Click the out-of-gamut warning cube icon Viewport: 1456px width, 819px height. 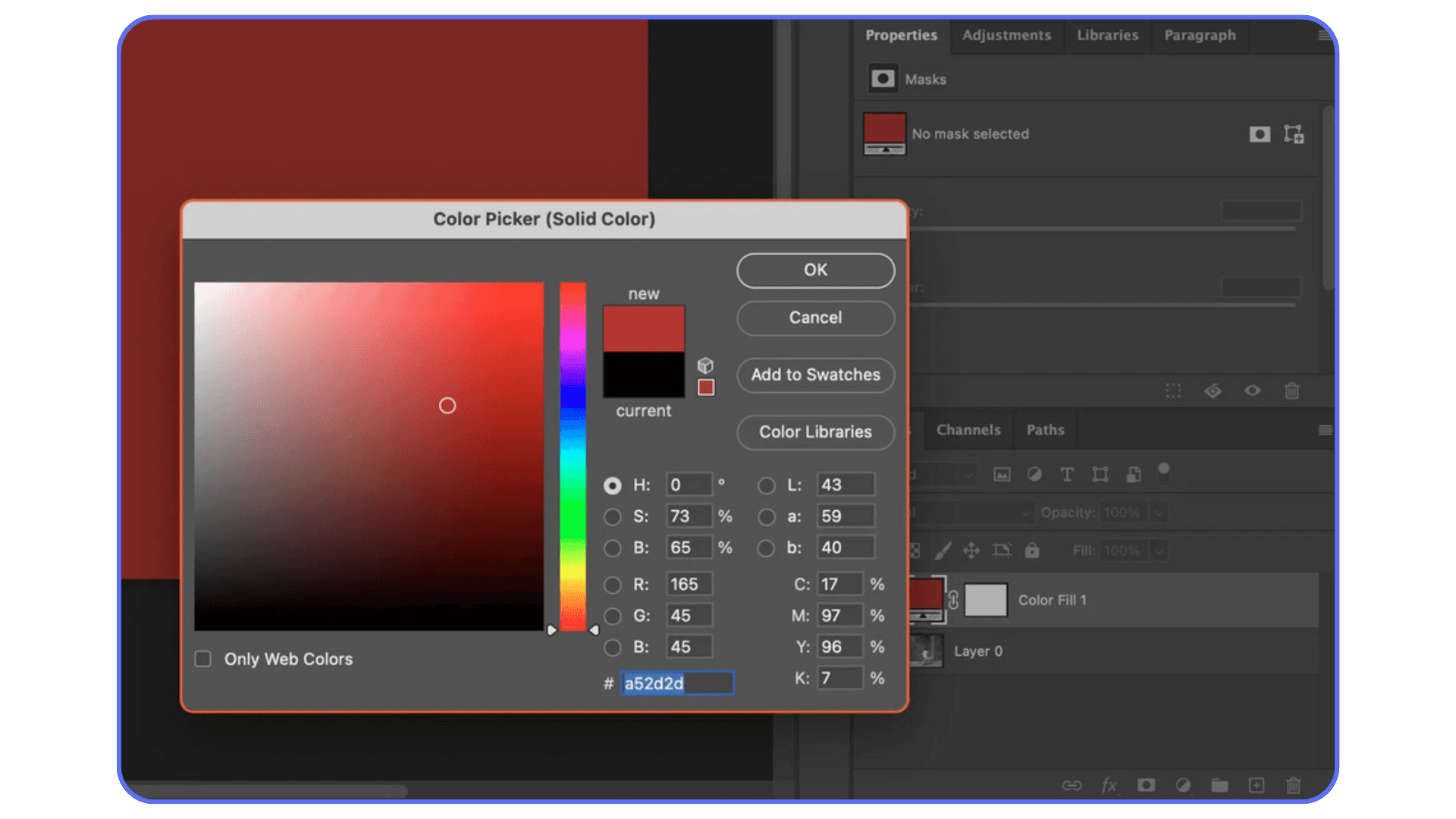(x=705, y=366)
